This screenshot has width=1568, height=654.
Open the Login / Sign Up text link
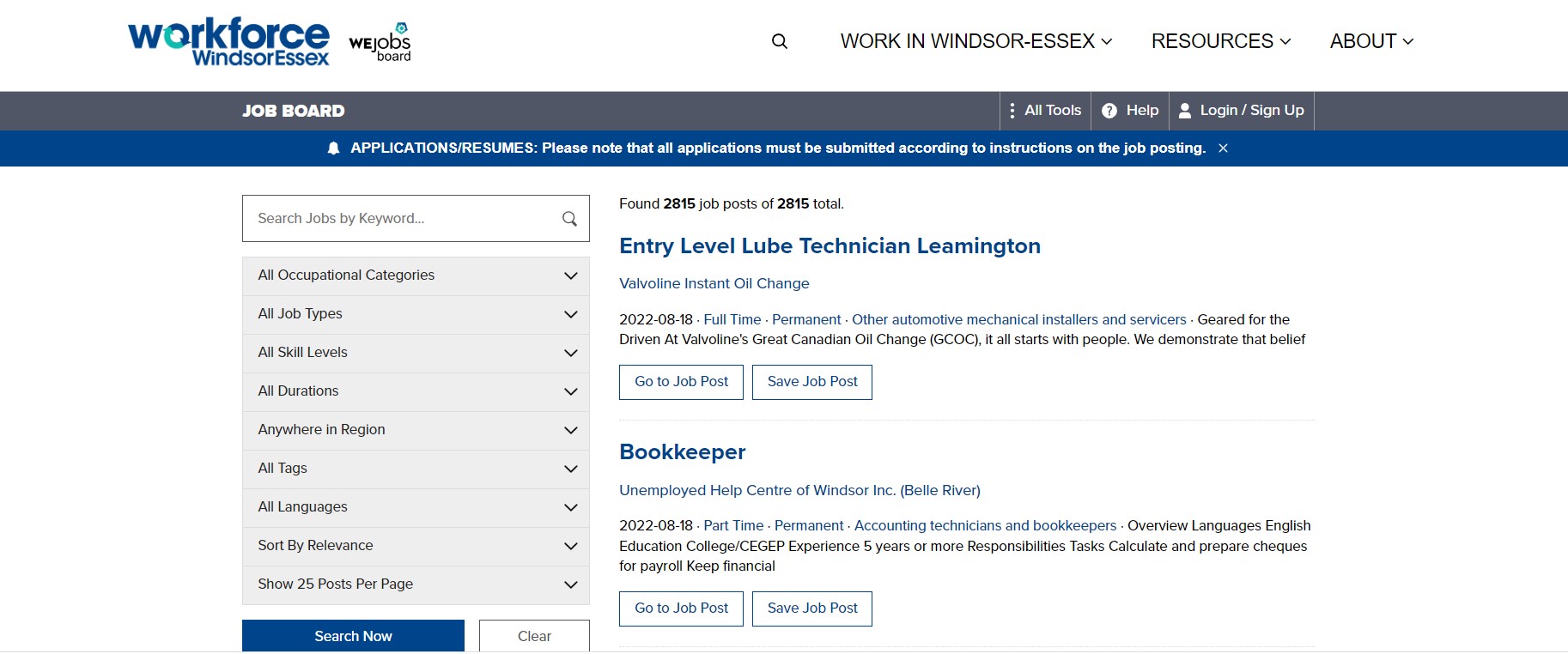[x=1252, y=111]
